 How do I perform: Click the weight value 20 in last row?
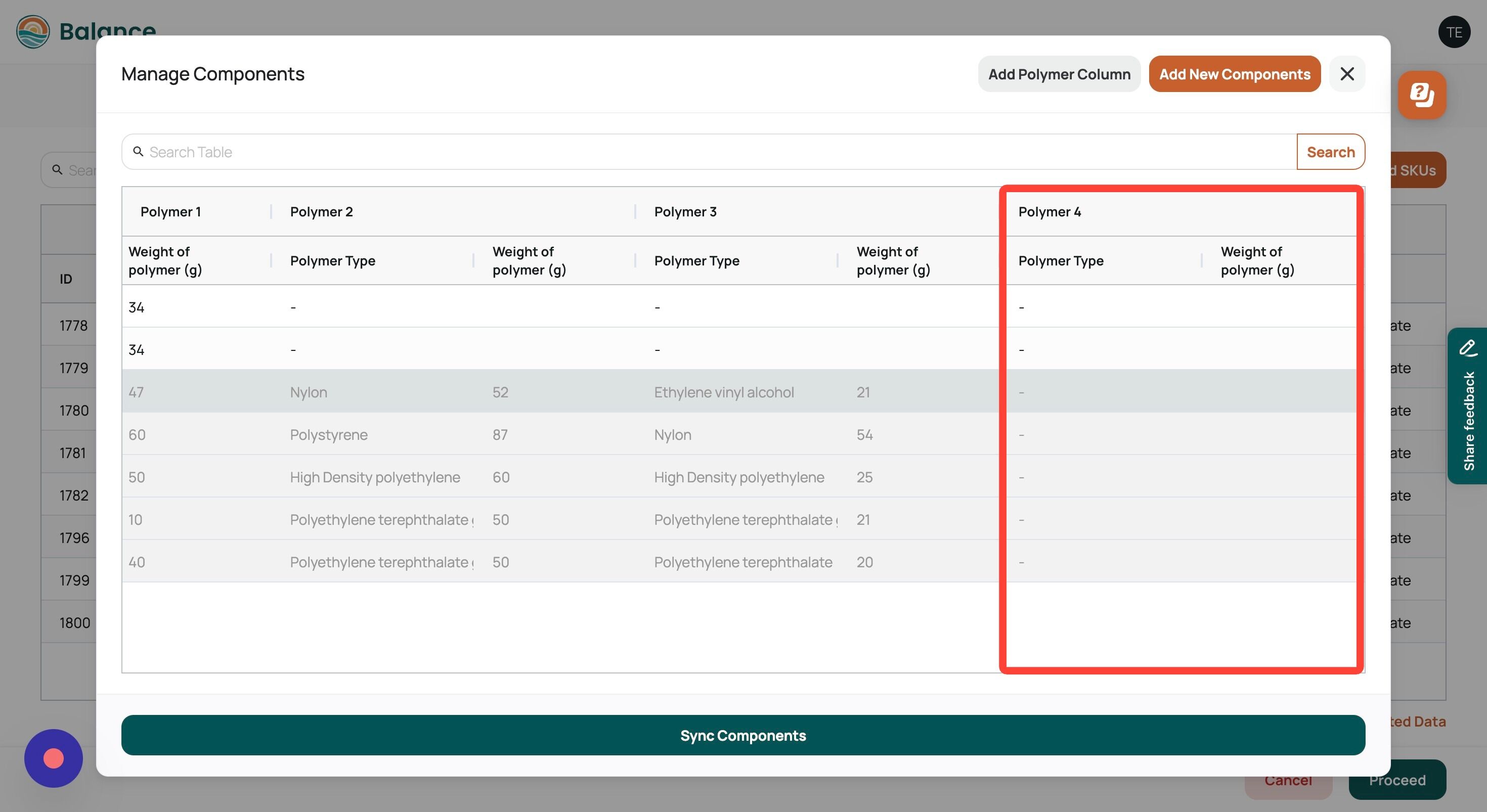click(864, 562)
